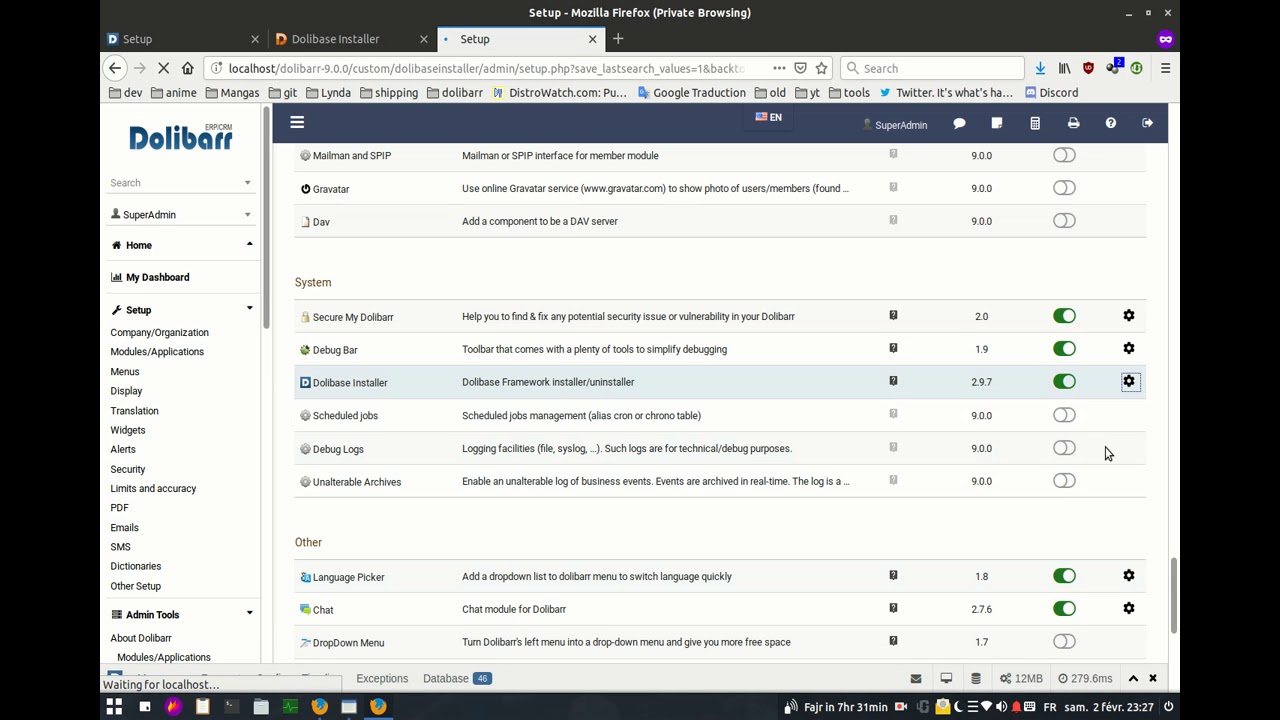Viewport: 1280px width, 720px height.
Task: Open debug bar mail envelope icon
Action: 915,678
